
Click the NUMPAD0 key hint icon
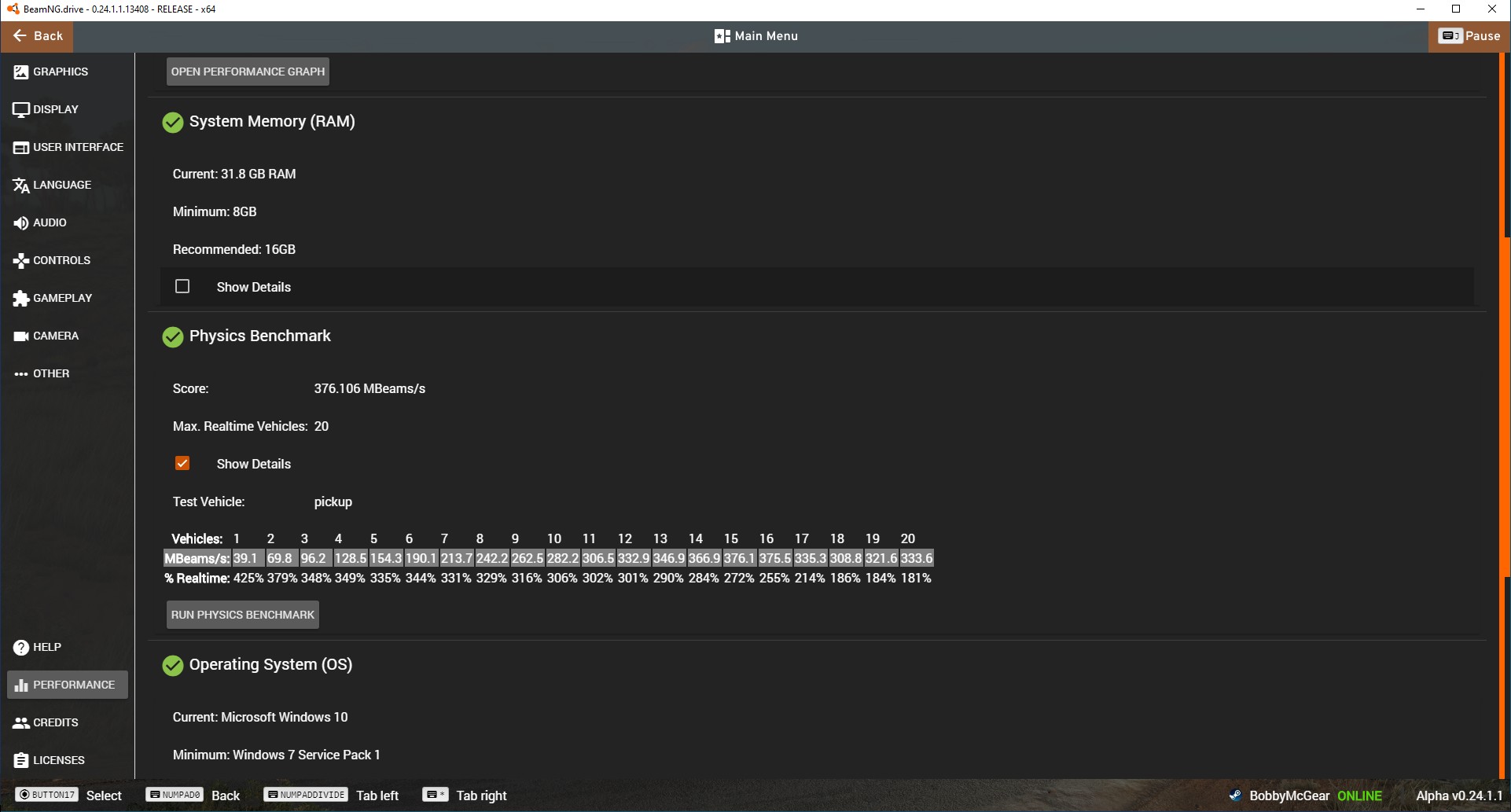point(175,795)
